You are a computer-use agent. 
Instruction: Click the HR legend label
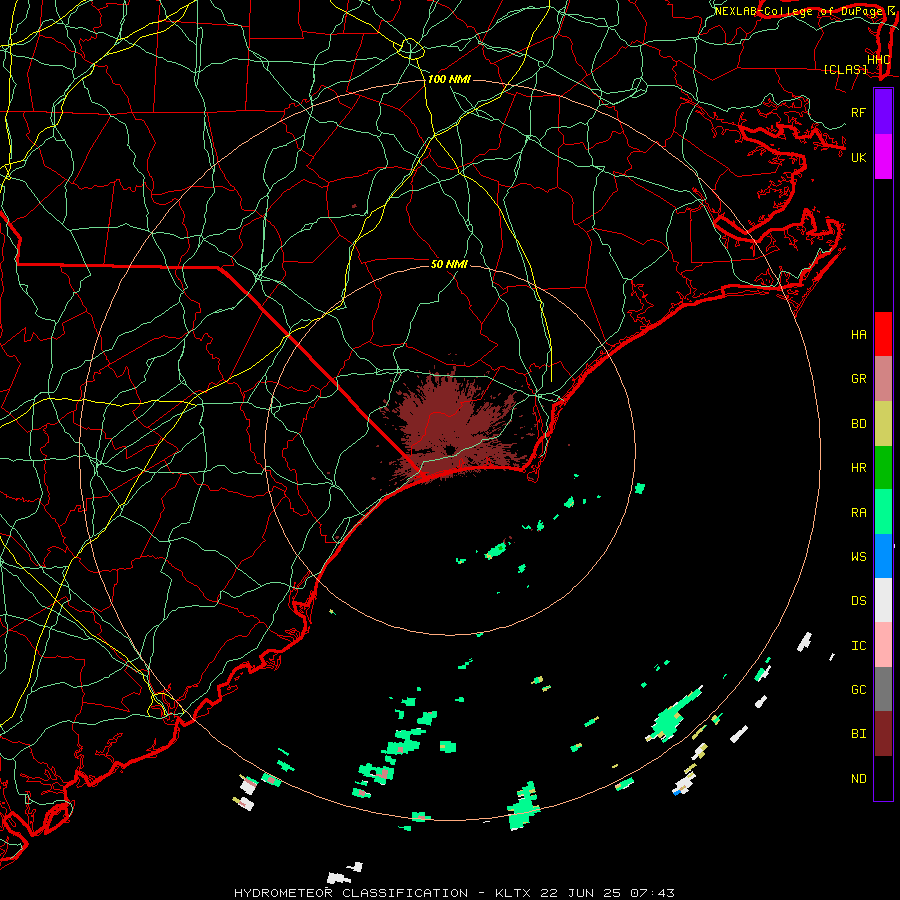859,468
